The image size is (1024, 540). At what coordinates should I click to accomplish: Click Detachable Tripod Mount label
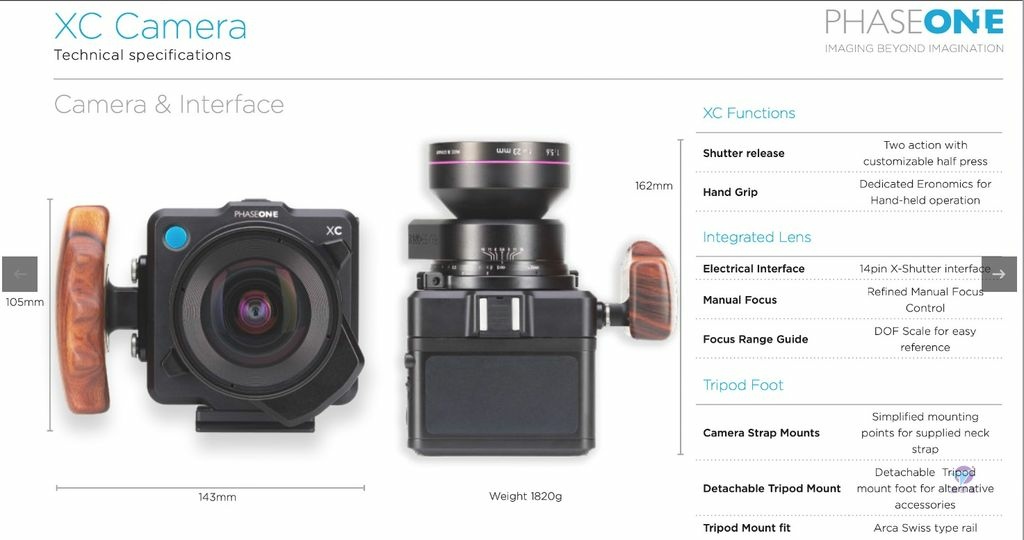[x=771, y=488]
